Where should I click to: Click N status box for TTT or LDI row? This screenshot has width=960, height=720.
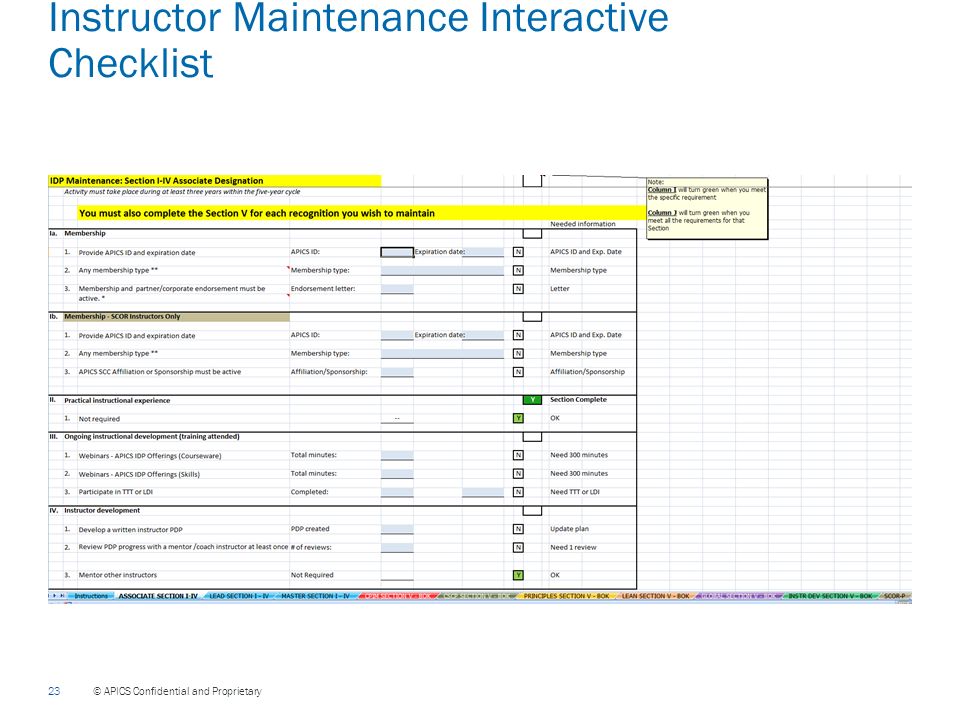(518, 492)
